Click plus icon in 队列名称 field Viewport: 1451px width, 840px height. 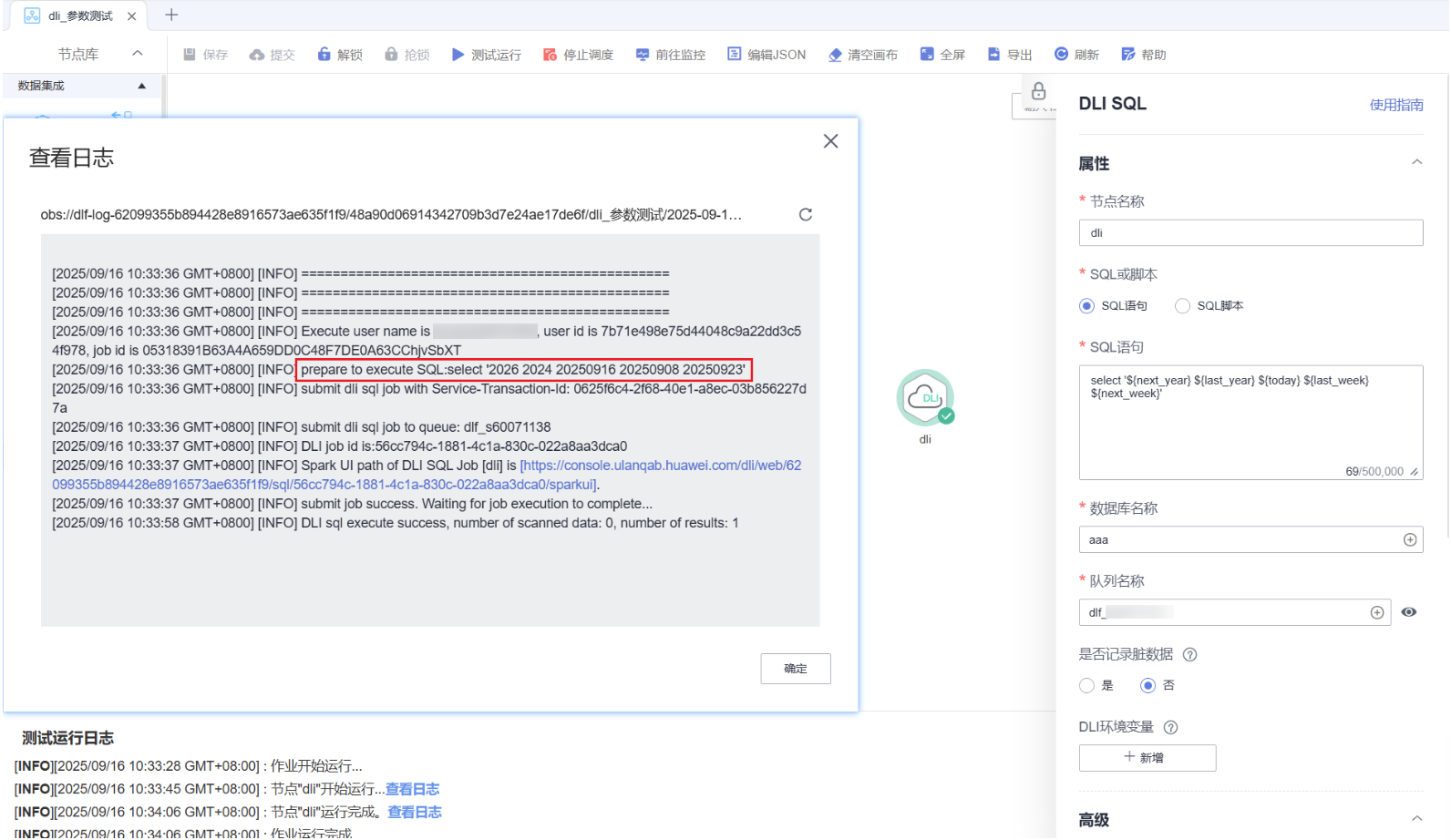click(x=1377, y=613)
